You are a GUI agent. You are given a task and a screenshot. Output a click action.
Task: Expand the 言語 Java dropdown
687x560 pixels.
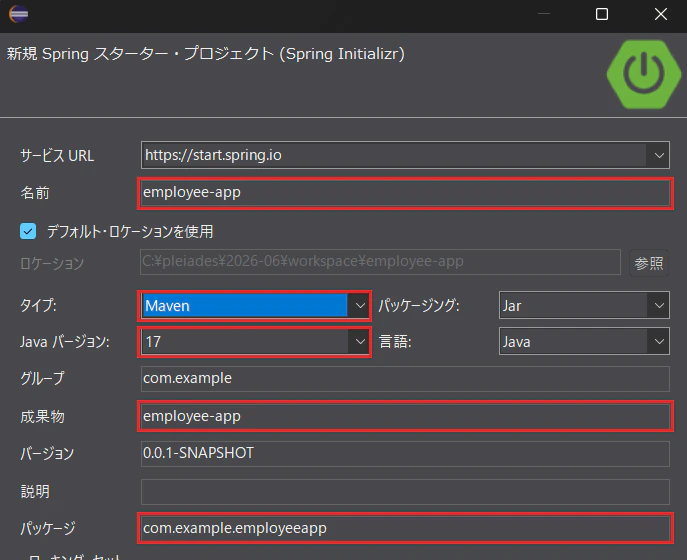point(659,341)
